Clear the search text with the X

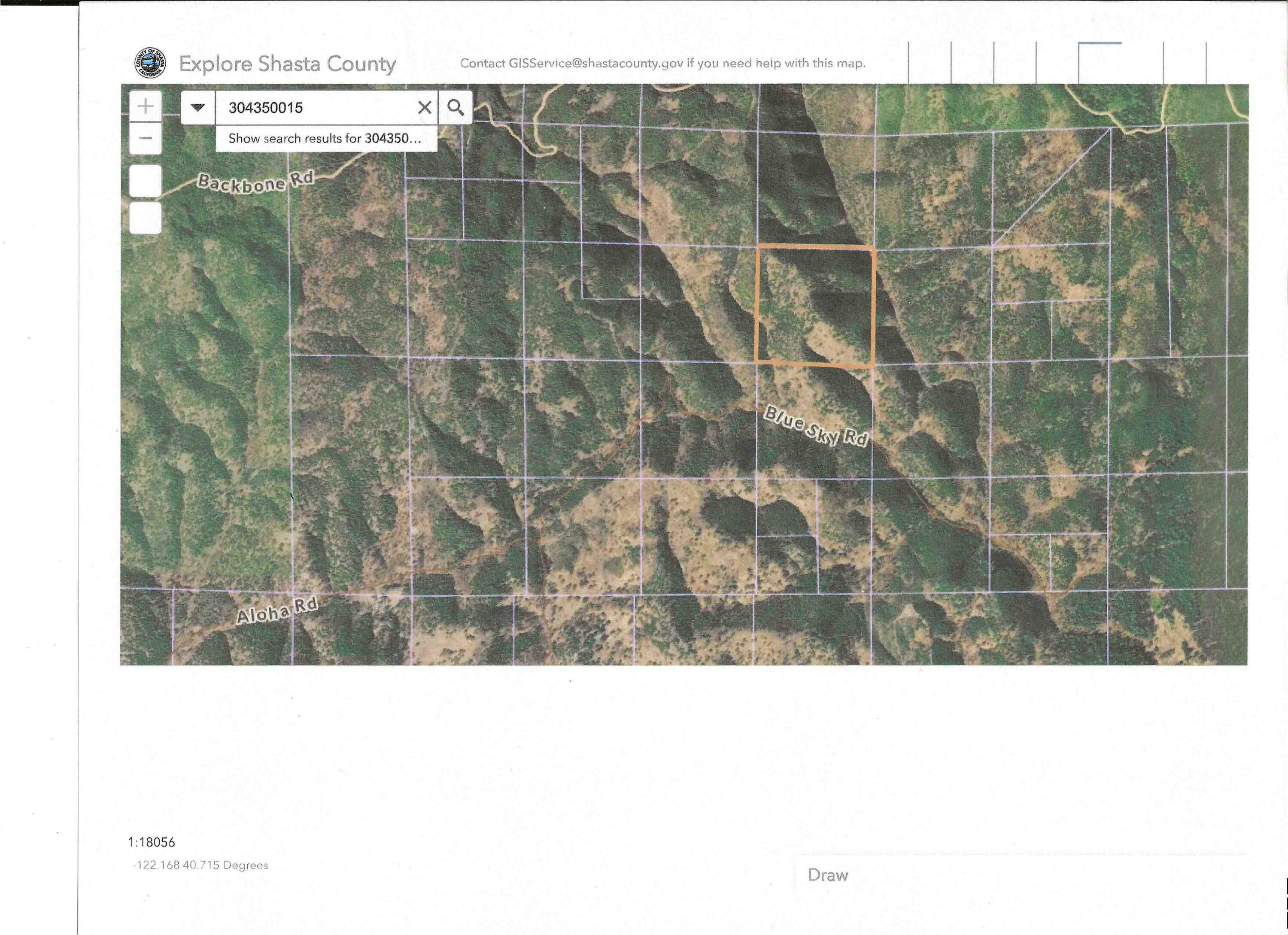(x=424, y=107)
